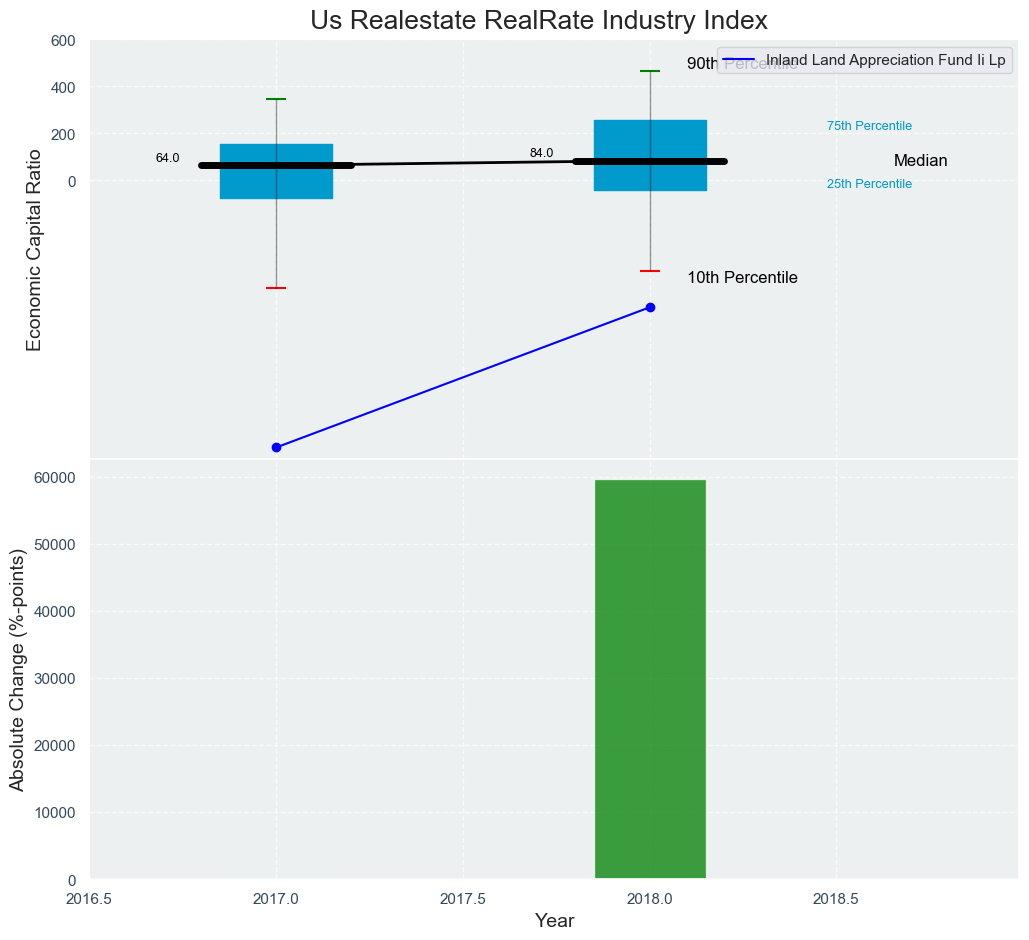Screen dimensions: 1029x940
Task: Click the blue data point for 2017
Action: click(276, 447)
